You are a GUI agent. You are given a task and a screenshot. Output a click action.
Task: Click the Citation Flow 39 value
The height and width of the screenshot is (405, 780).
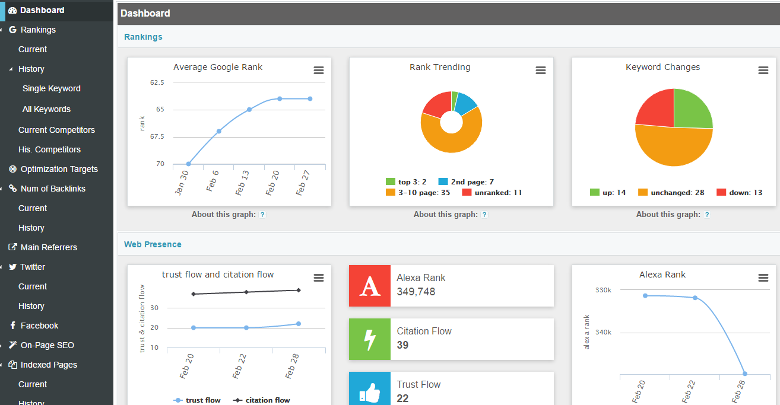[x=402, y=345]
